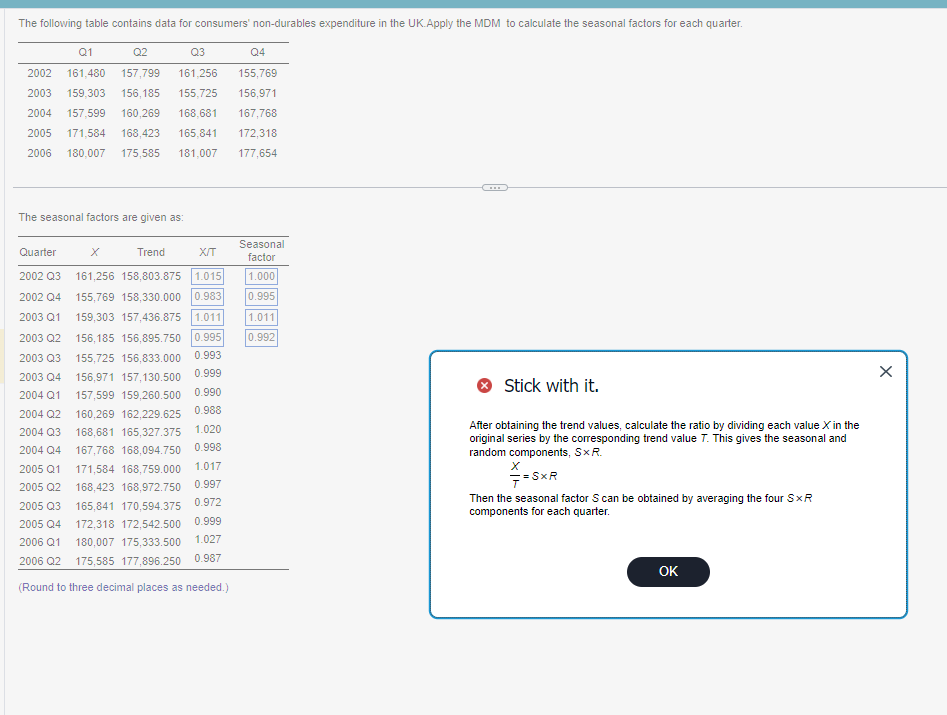Edit seasonal factor field for 2003 Q1

(x=262, y=317)
